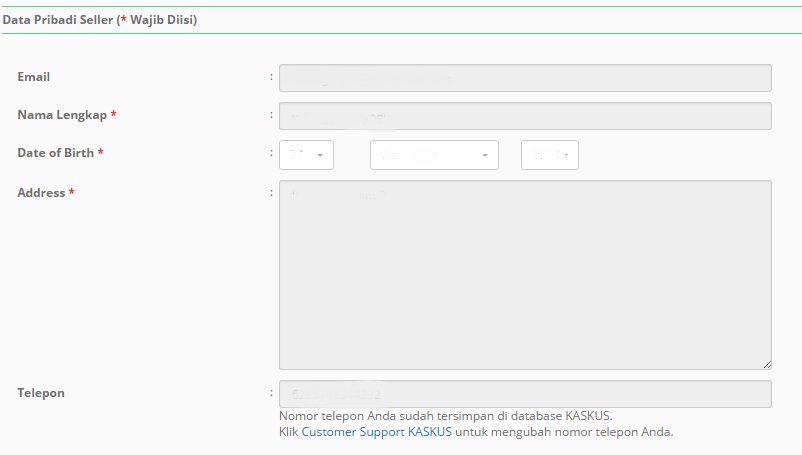Click the 'Email' label
The width and height of the screenshot is (802, 455).
tap(34, 77)
